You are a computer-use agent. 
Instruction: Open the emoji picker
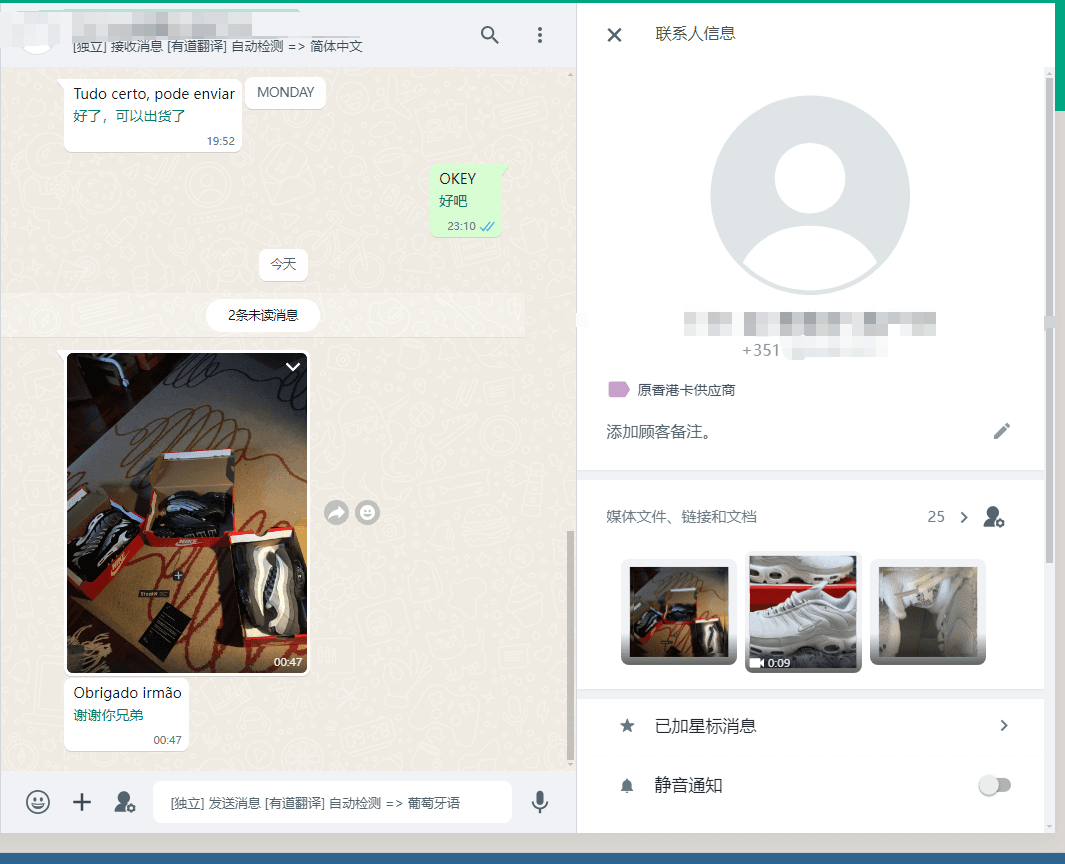click(x=38, y=802)
